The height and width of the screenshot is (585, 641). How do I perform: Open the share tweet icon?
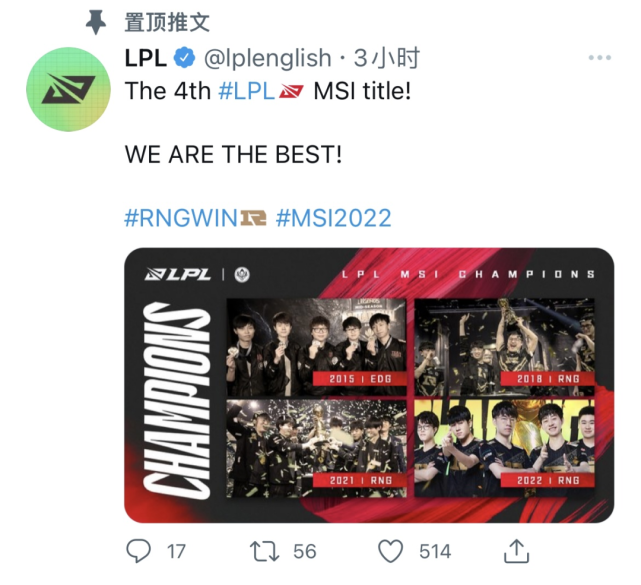pos(516,551)
